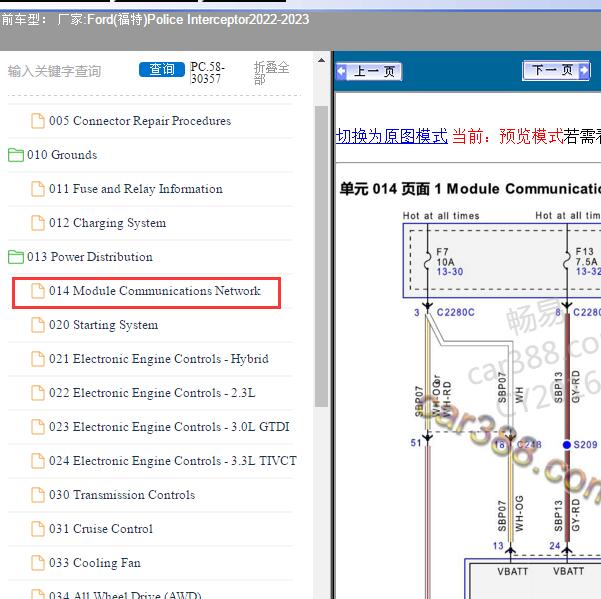
Task: Click the sidebar vertical scrollbar thumb
Action: pos(321,256)
